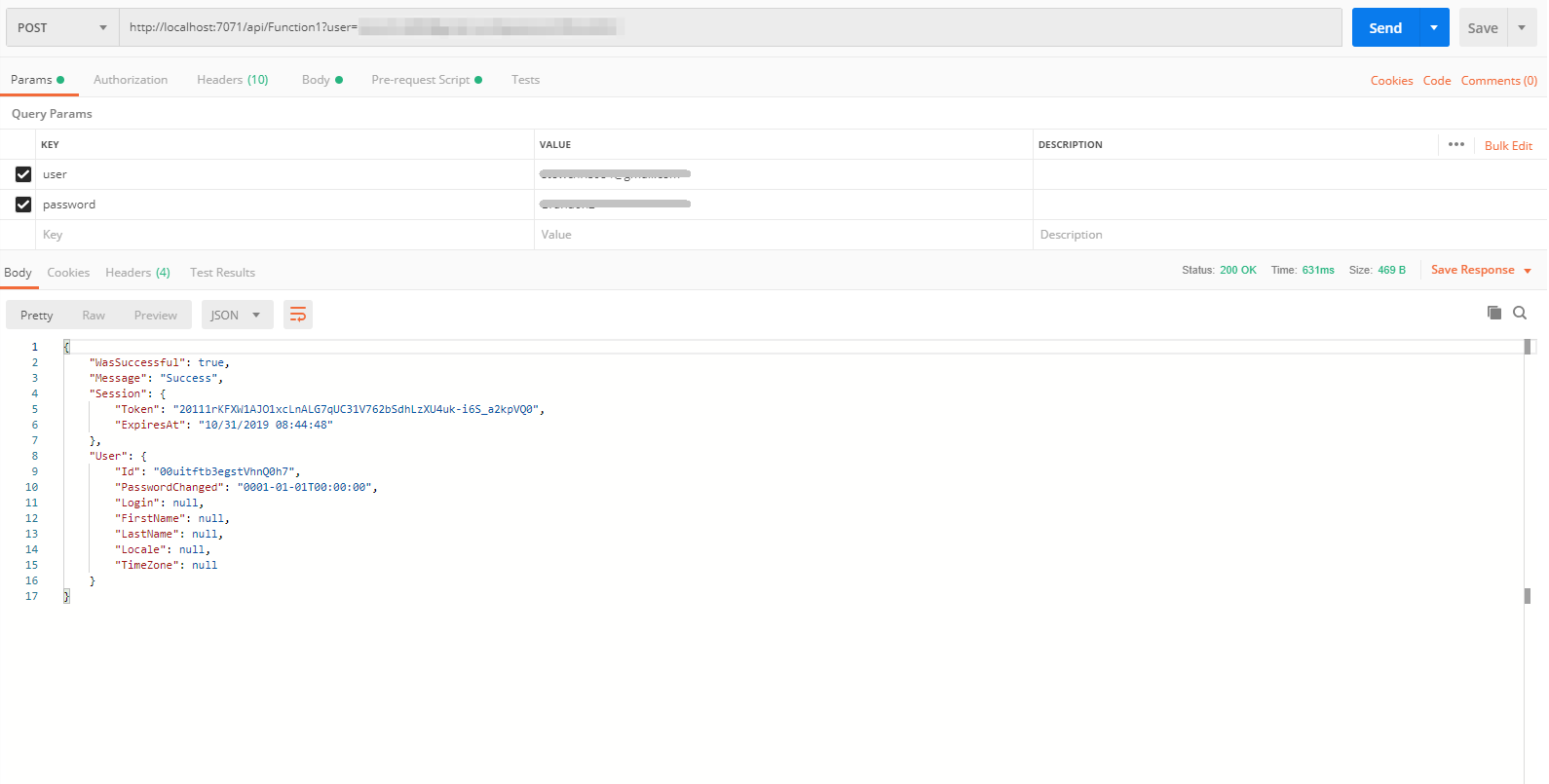Uncheck the password query param checkbox
The width and height of the screenshot is (1549, 784).
[23, 205]
